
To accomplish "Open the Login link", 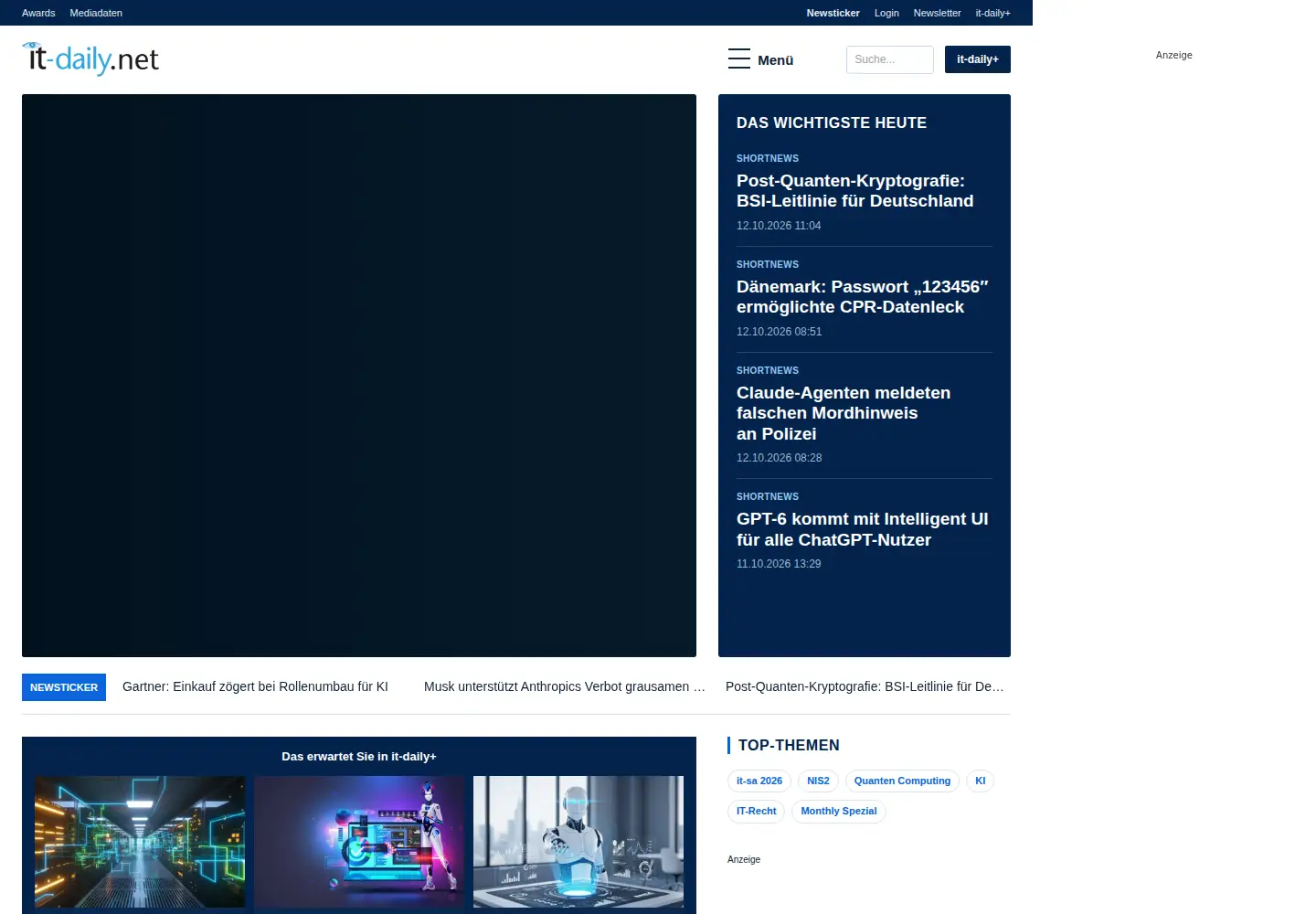I will point(886,13).
